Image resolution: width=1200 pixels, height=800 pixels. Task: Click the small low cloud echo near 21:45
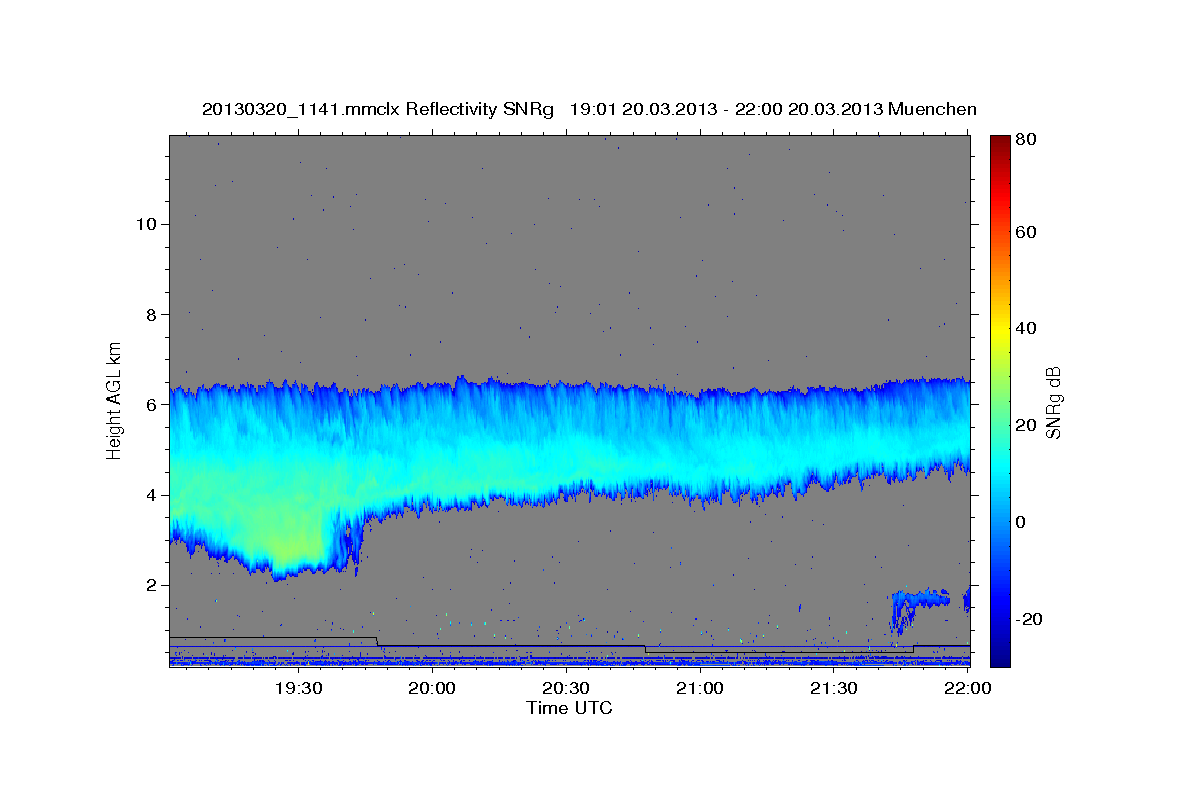pos(919,606)
